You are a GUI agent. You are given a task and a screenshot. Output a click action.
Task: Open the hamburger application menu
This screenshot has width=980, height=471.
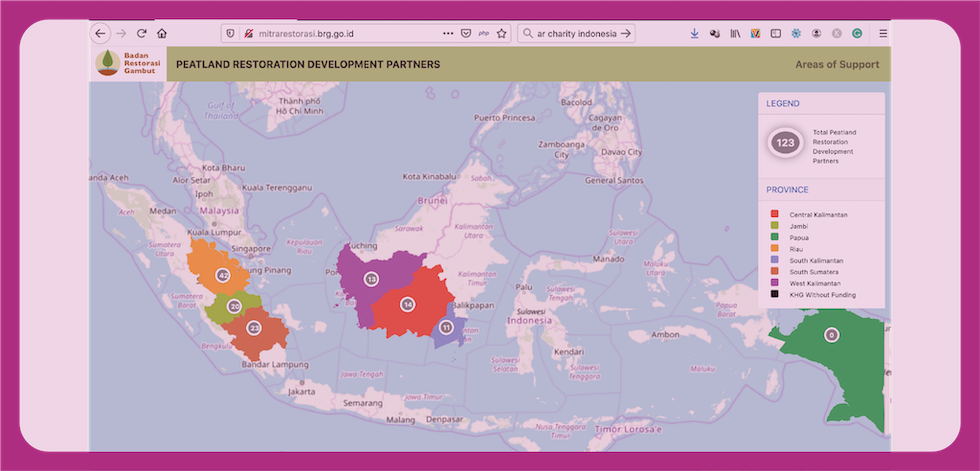click(883, 34)
